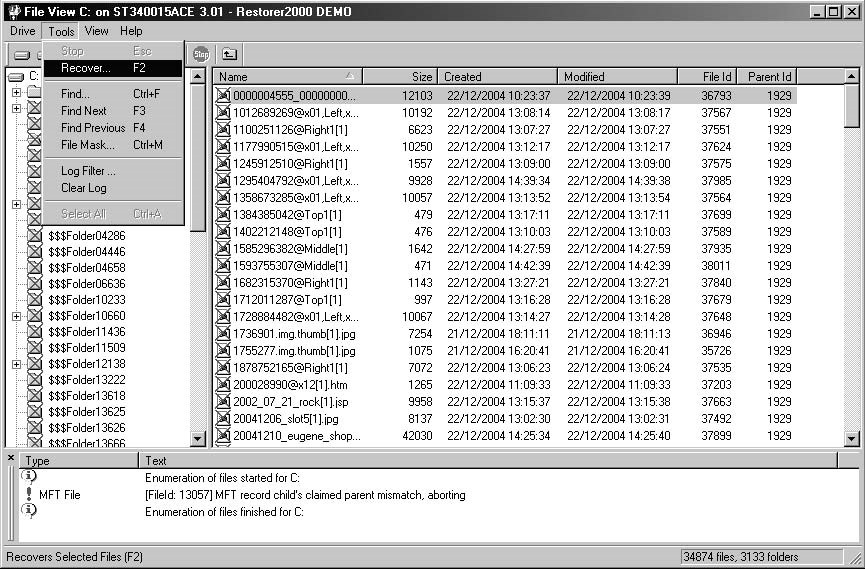Select the C: drive root icon
The image size is (865, 569).
(16, 77)
